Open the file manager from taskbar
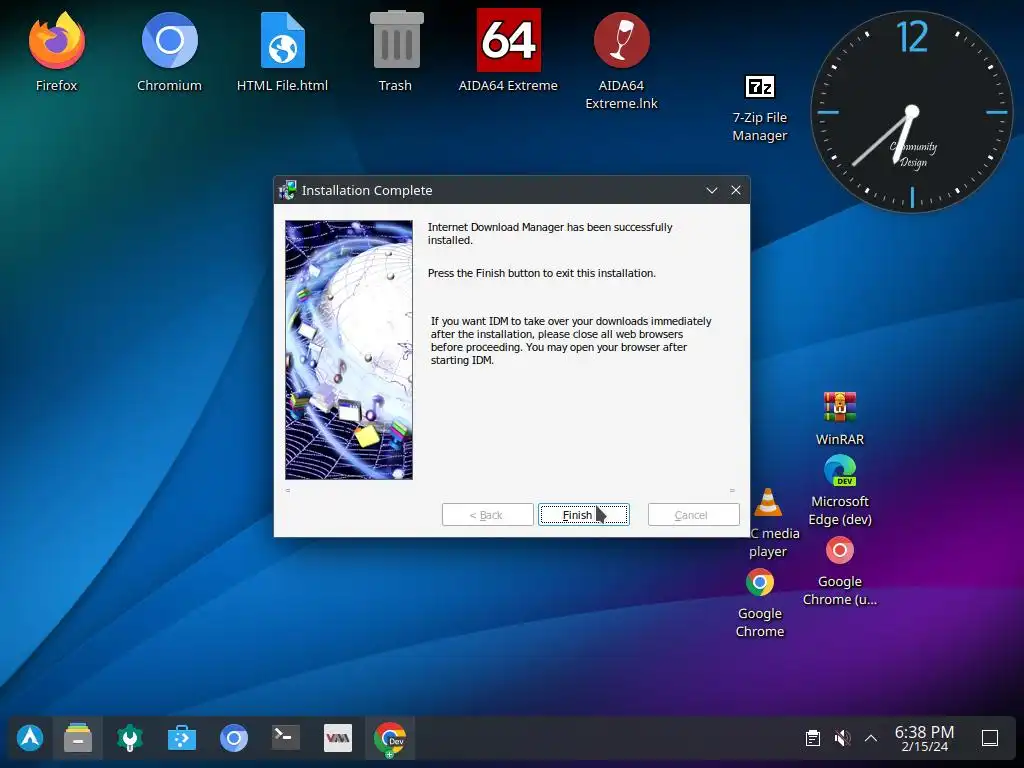 [78, 738]
